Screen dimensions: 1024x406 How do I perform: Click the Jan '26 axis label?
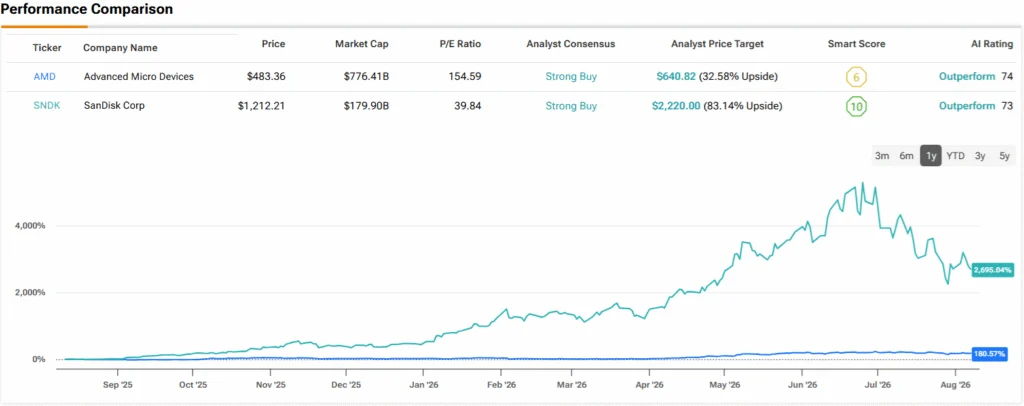pos(424,385)
